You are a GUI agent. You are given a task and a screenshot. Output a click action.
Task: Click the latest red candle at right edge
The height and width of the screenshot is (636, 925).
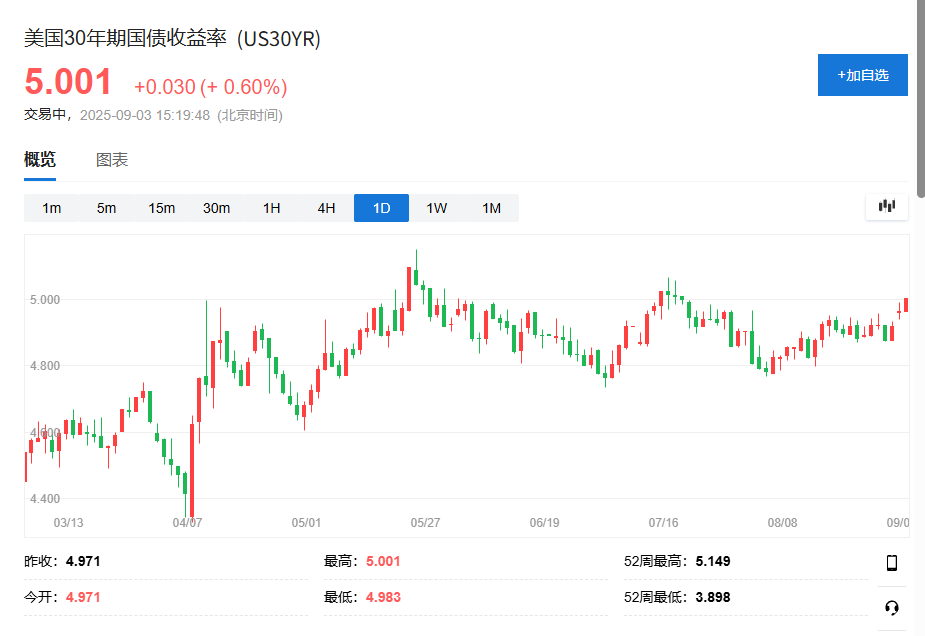(x=906, y=305)
